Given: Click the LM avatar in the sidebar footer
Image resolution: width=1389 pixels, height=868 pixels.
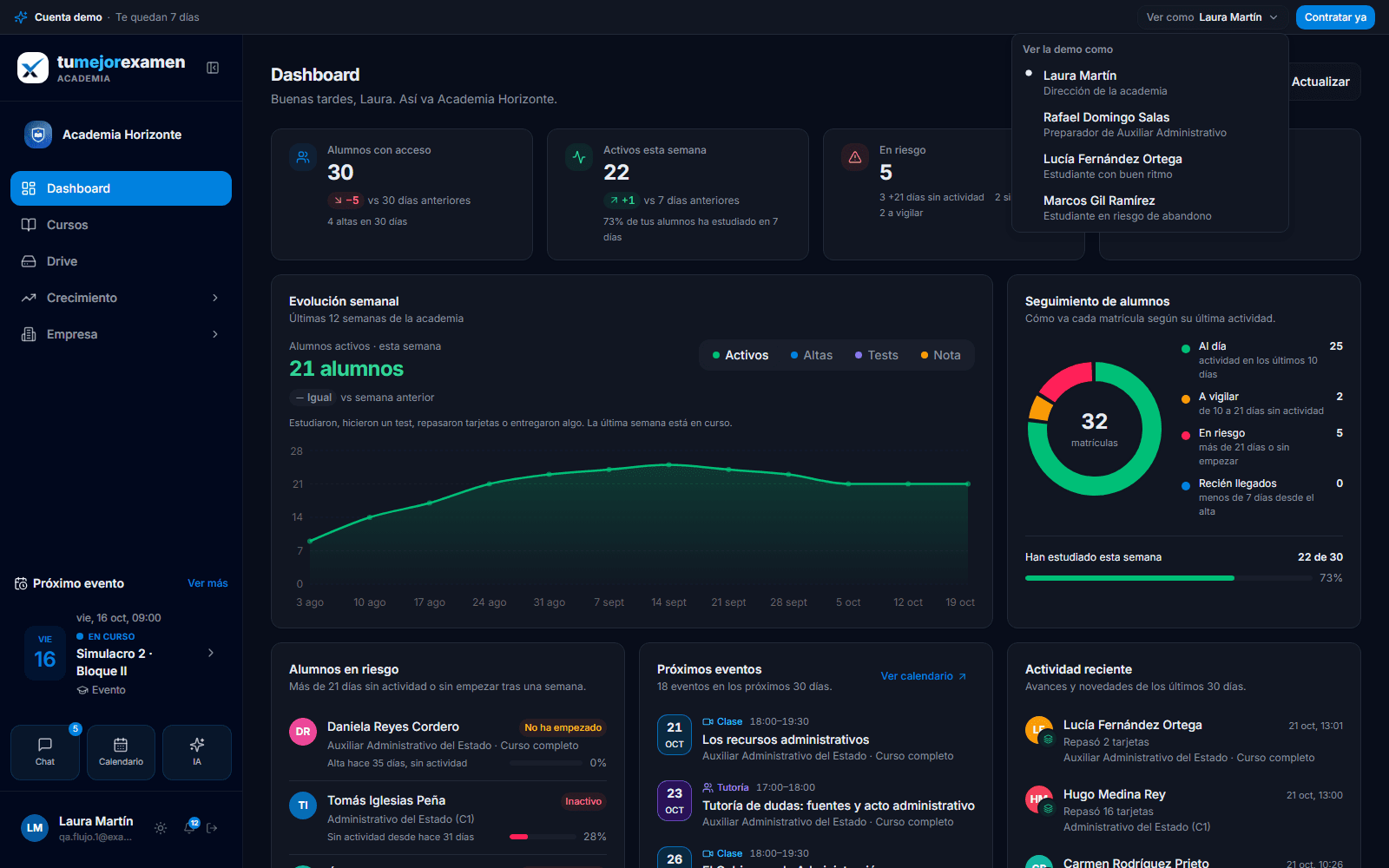Looking at the screenshot, I should (35, 828).
